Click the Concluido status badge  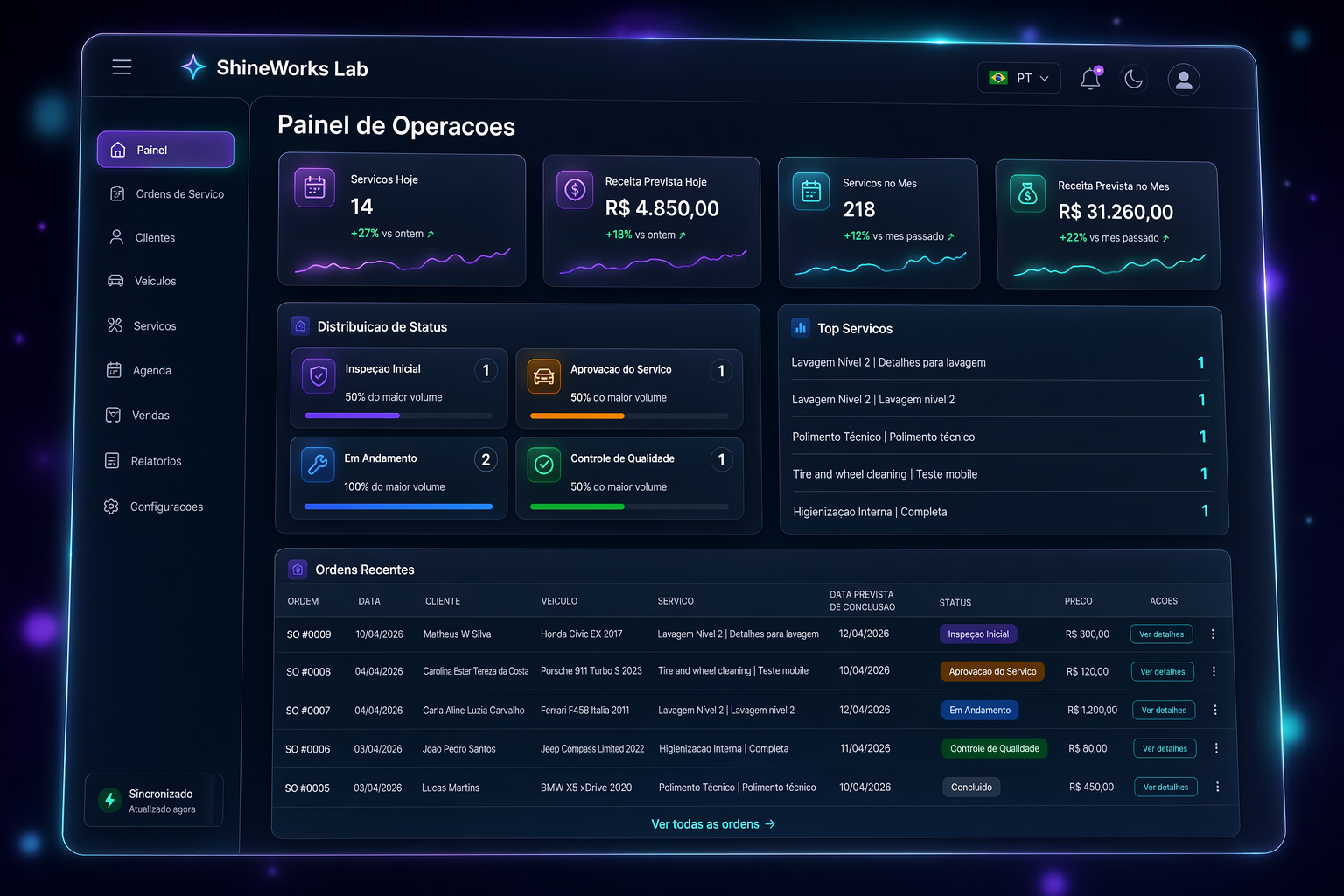(x=971, y=787)
